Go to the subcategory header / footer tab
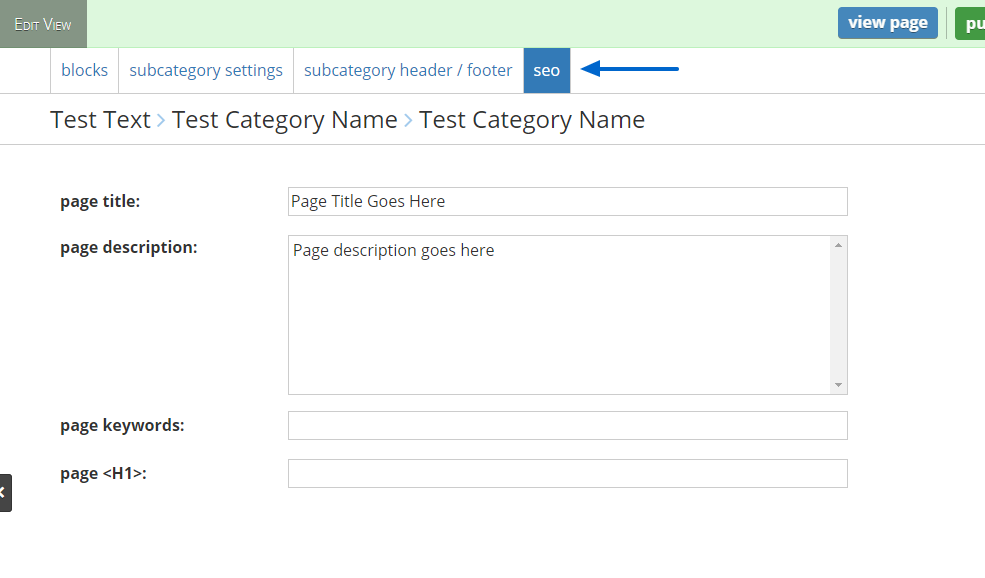The width and height of the screenshot is (985, 578). click(x=408, y=70)
